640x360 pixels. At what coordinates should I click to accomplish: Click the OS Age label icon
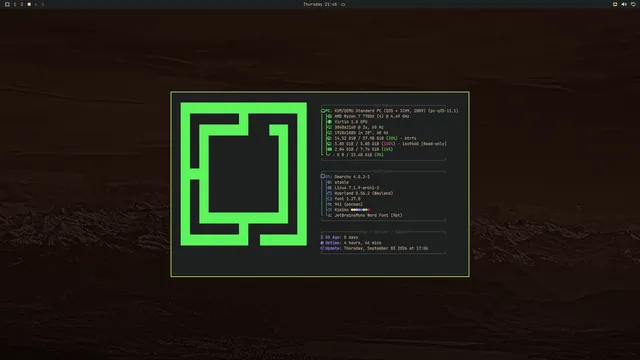click(x=322, y=237)
